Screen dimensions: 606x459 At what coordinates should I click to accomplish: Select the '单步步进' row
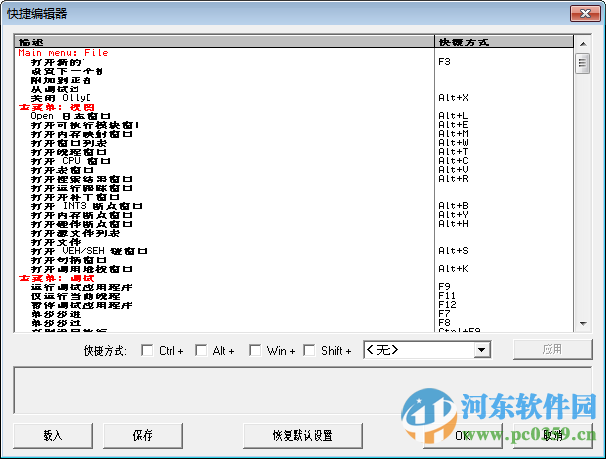pyautogui.click(x=224, y=314)
